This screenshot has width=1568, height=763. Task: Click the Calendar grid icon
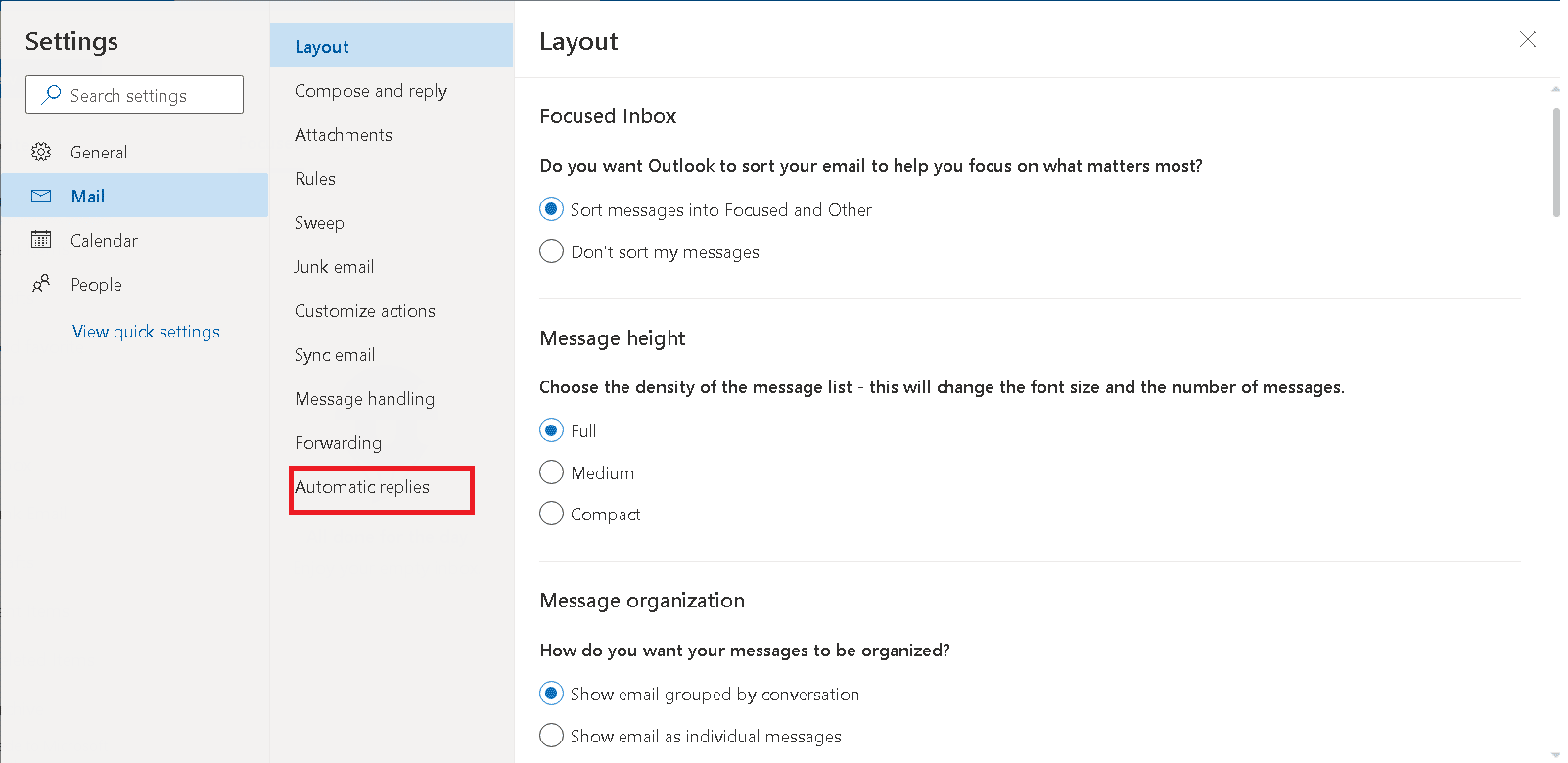41,240
